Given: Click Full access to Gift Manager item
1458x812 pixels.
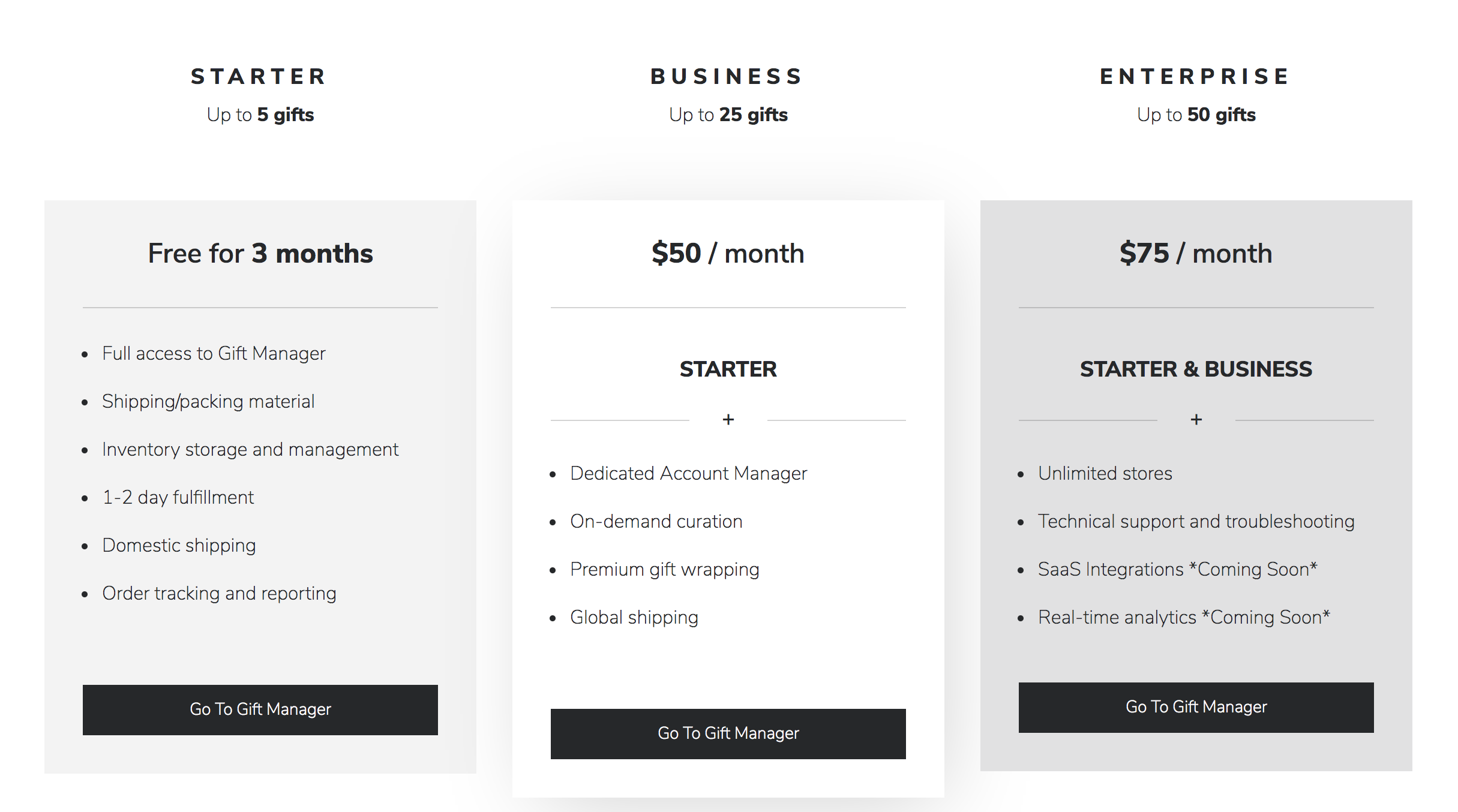Looking at the screenshot, I should (214, 354).
